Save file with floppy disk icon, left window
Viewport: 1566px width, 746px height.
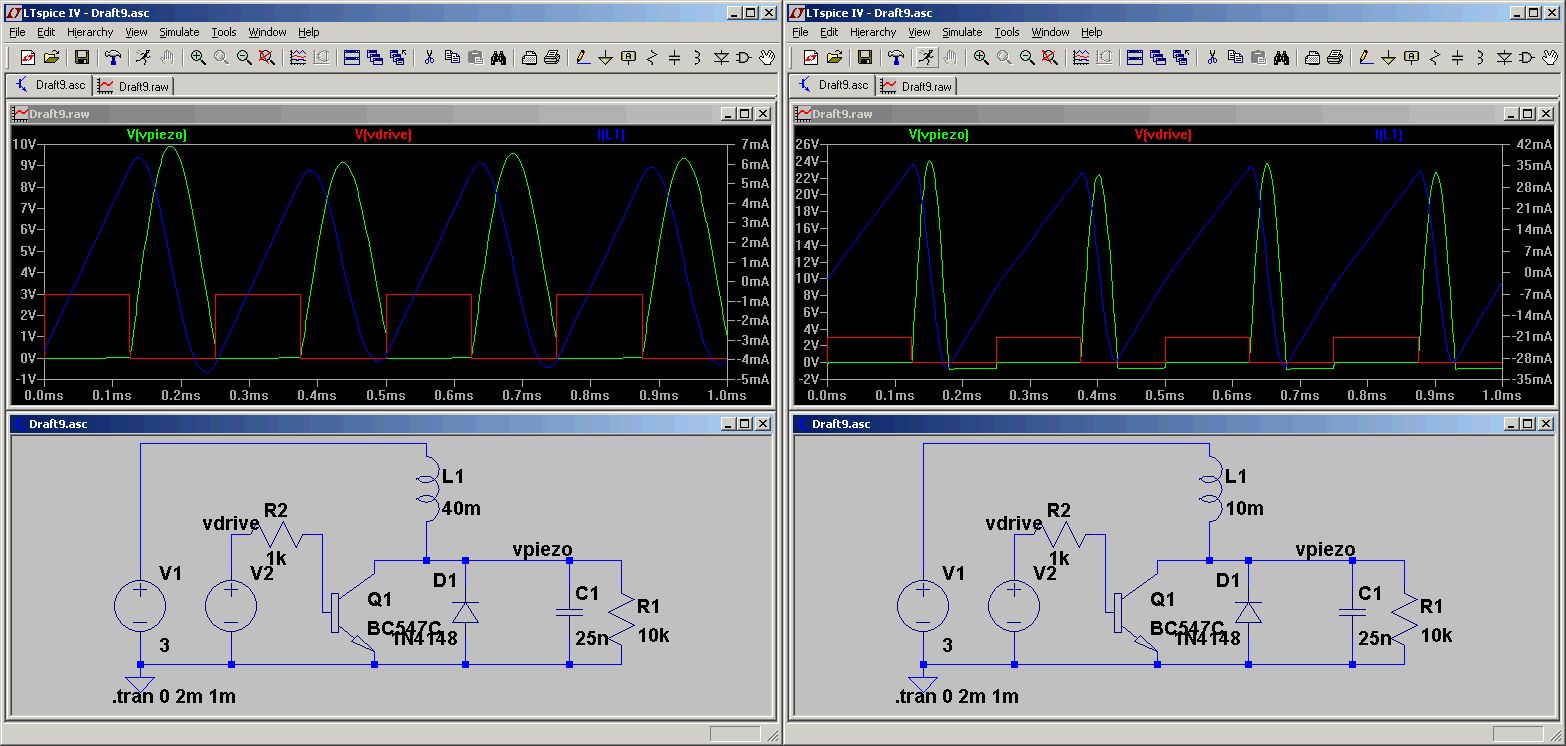click(x=82, y=58)
